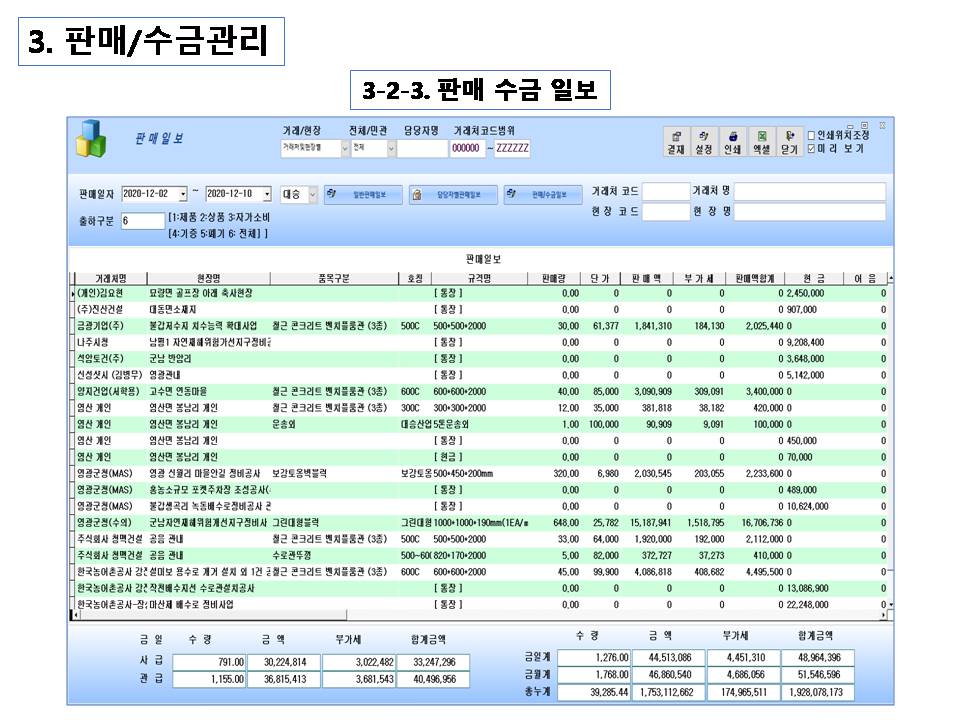Click 담당자별판매일보 button
This screenshot has width=960, height=720.
pos(453,195)
